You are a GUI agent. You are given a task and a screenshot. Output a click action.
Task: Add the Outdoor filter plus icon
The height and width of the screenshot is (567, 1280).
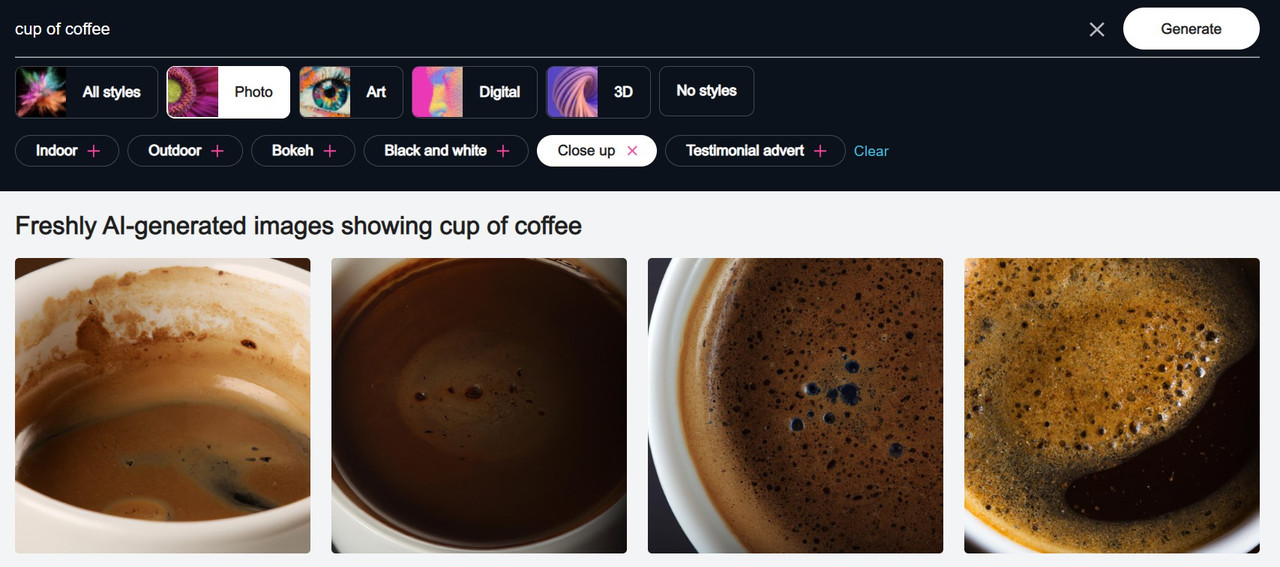click(217, 151)
